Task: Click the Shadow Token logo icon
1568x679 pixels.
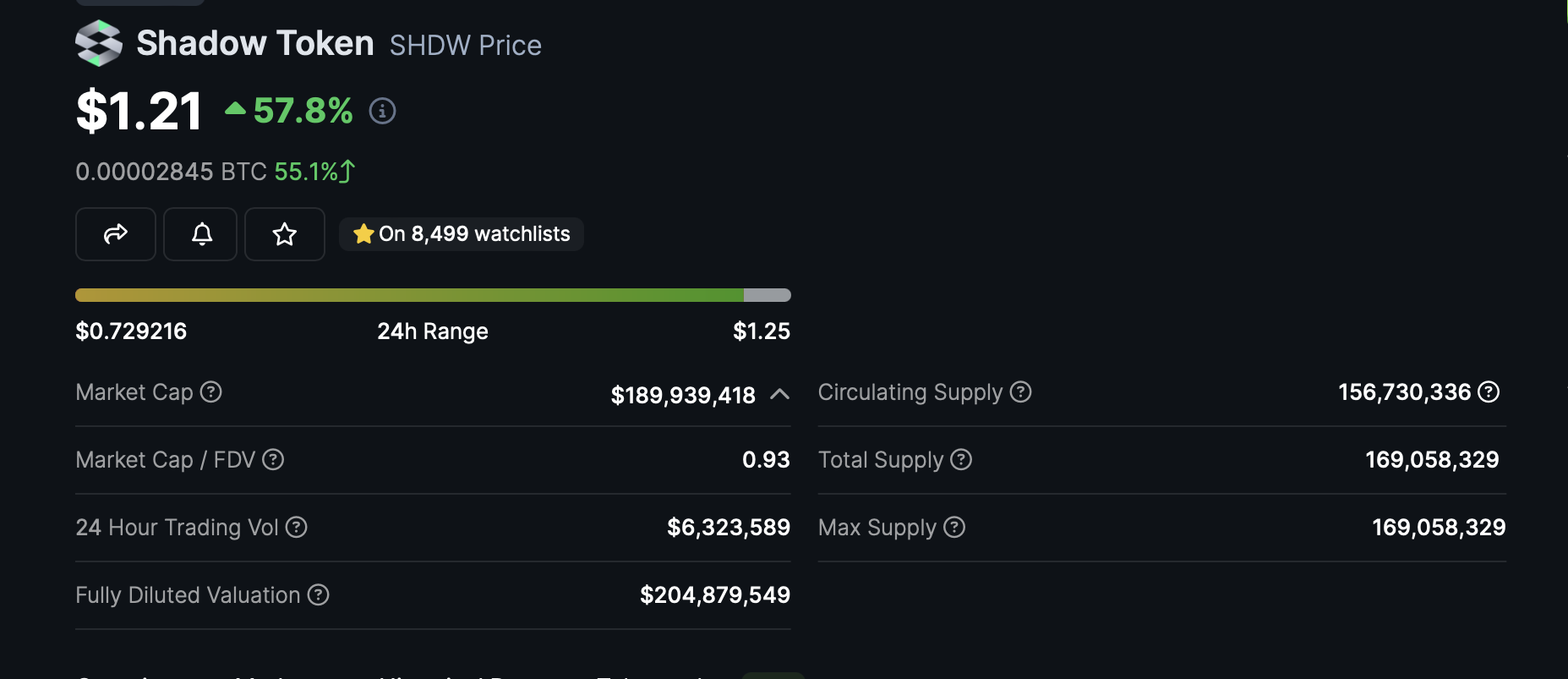Action: 99,43
